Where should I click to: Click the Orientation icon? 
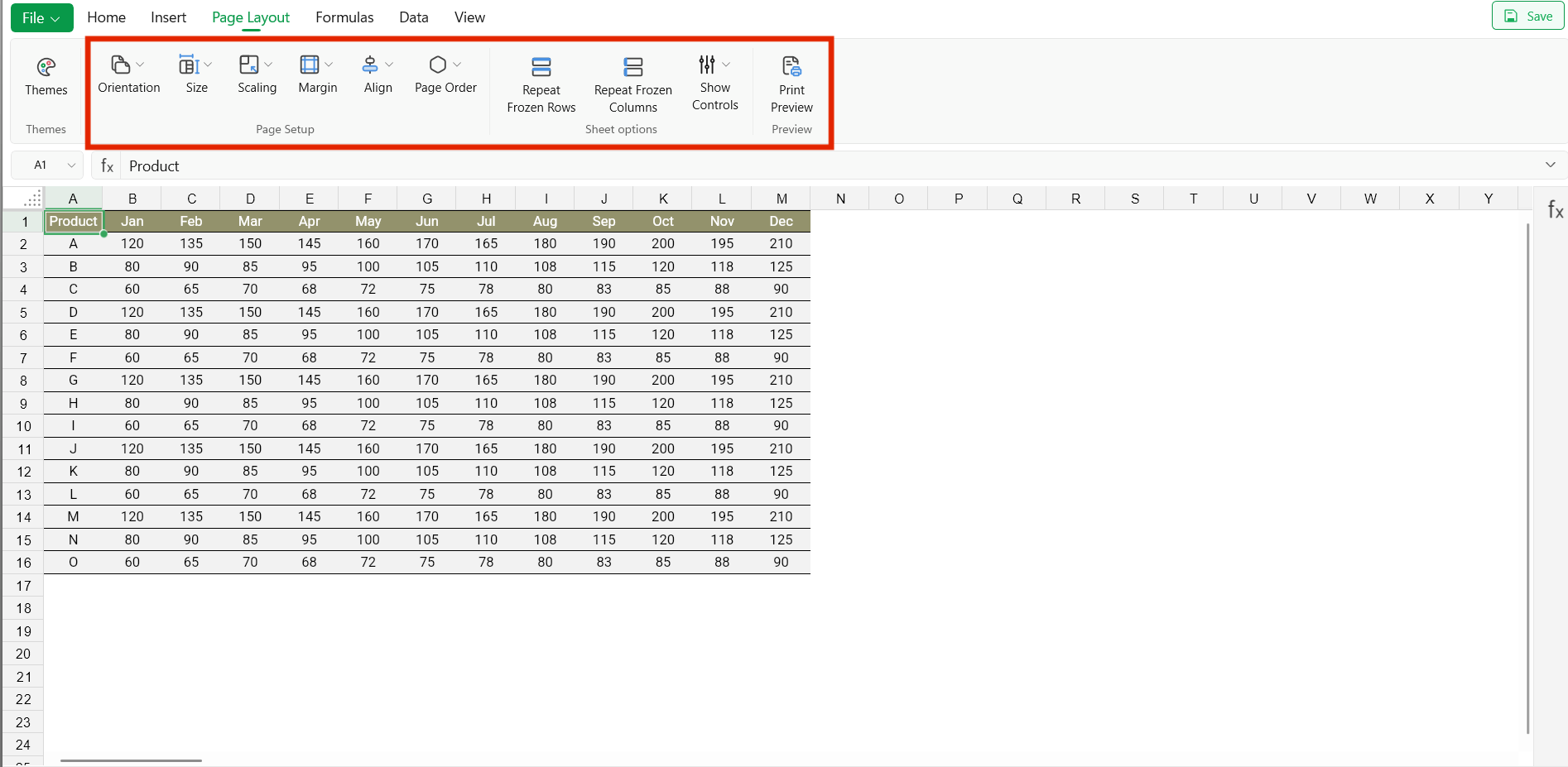click(121, 65)
